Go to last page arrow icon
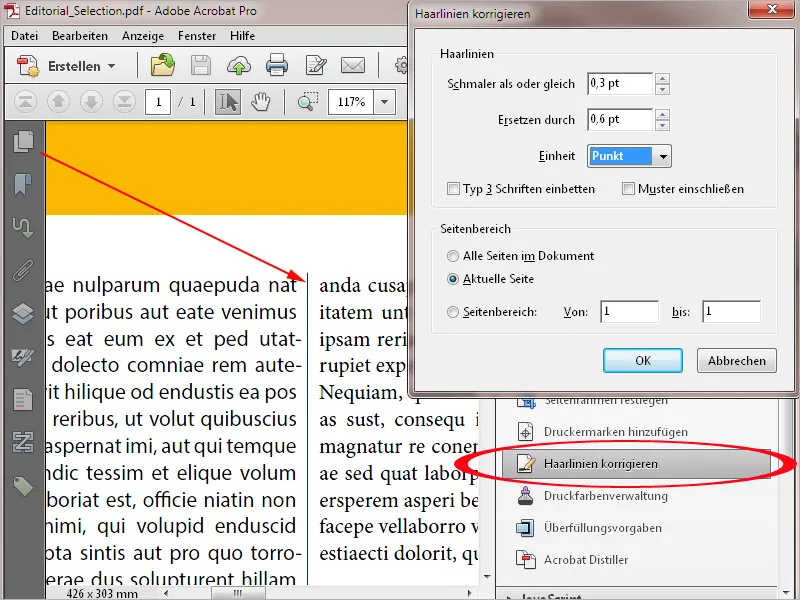The height and width of the screenshot is (600, 800). (124, 102)
